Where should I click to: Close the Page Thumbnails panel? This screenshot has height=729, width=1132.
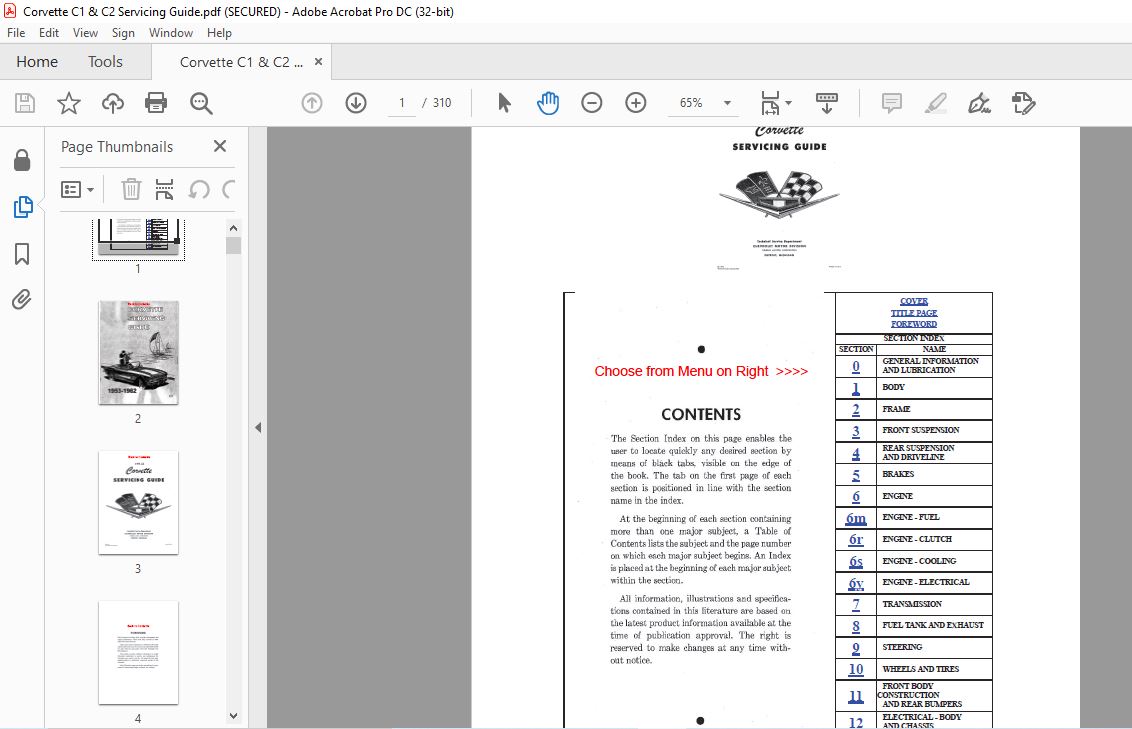220,147
